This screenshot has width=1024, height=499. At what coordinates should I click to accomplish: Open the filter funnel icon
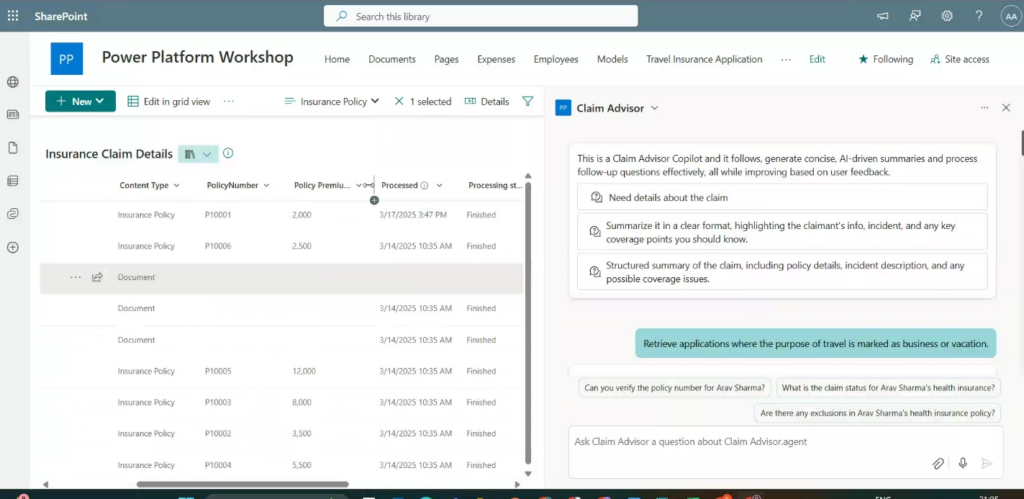[528, 101]
